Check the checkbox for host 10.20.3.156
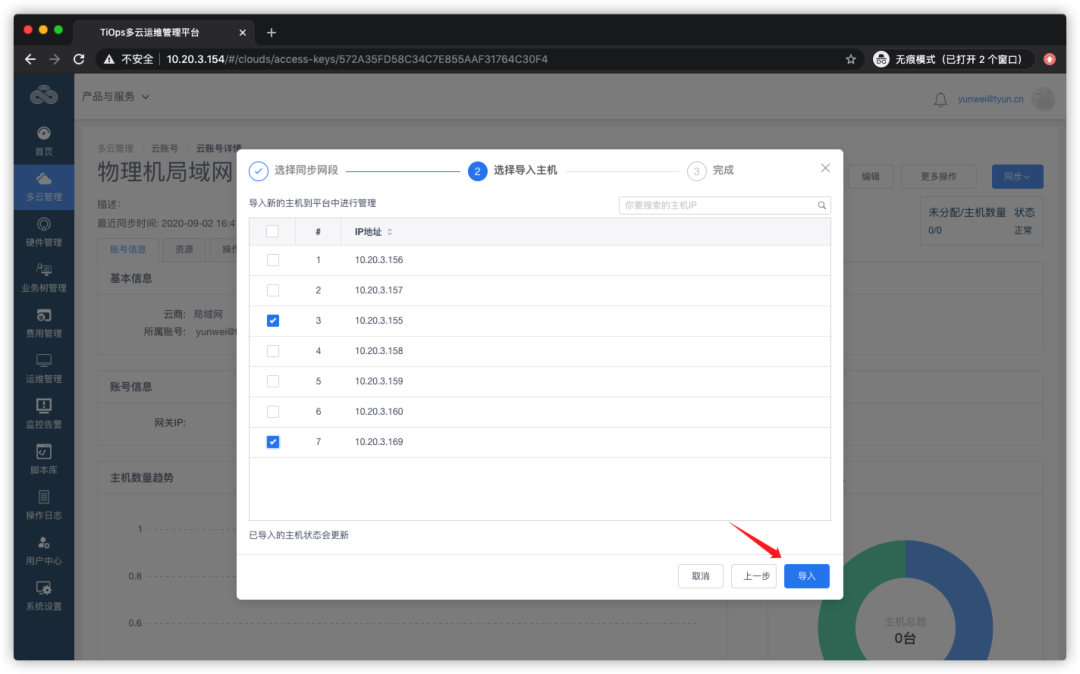1080x674 pixels. pos(272,259)
